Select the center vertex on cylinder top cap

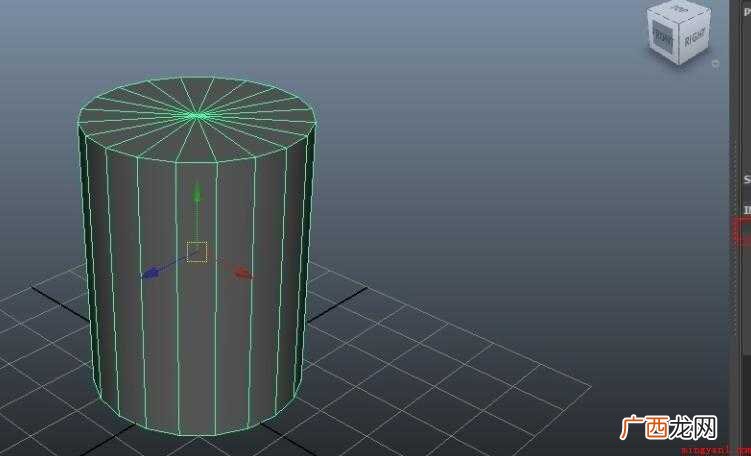(x=195, y=115)
